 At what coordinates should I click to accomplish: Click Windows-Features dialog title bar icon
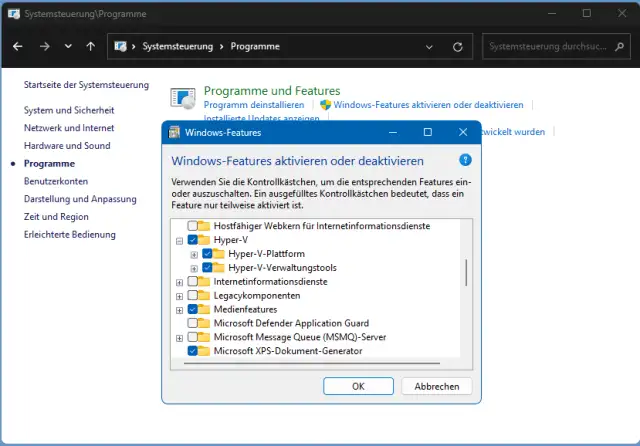tap(174, 133)
